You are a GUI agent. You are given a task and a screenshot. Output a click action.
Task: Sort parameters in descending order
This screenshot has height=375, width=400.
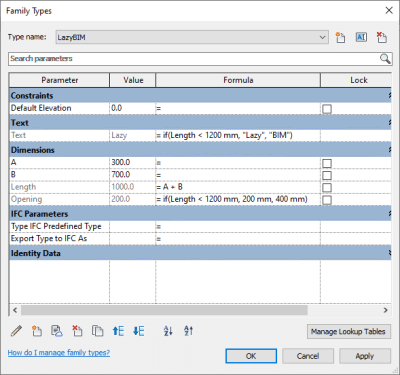click(x=188, y=331)
